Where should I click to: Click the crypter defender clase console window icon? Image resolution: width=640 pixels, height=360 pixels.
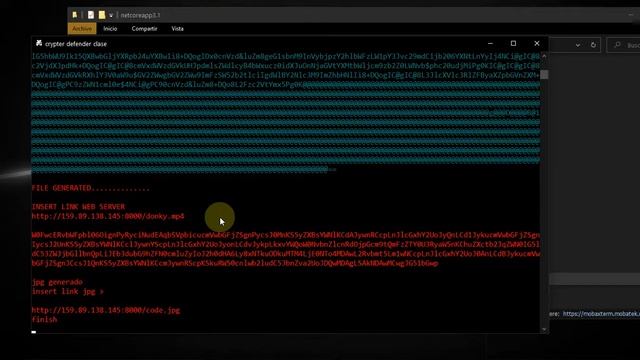[39, 43]
